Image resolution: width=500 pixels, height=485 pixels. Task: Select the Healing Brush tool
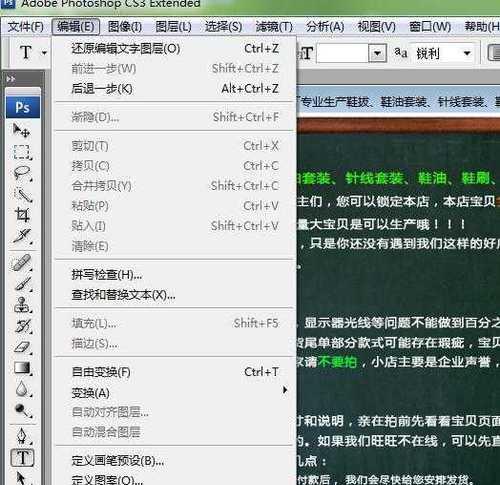coord(22,263)
